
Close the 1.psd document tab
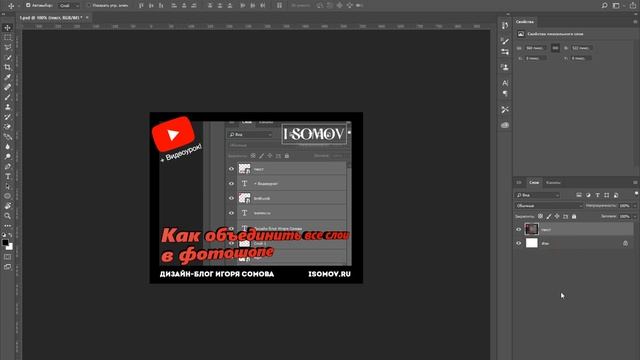pos(87,18)
